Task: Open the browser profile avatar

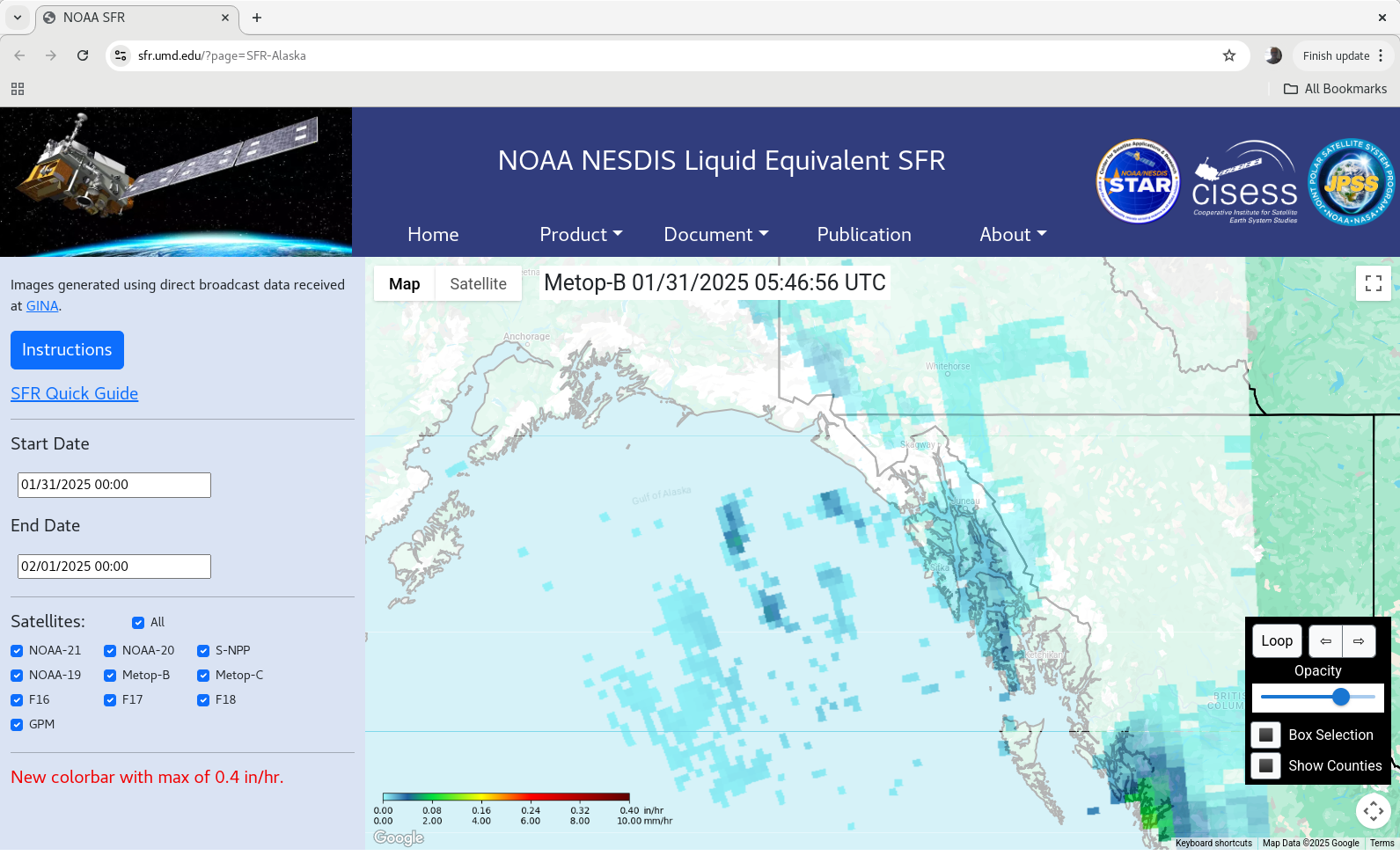Action: 1273,55
